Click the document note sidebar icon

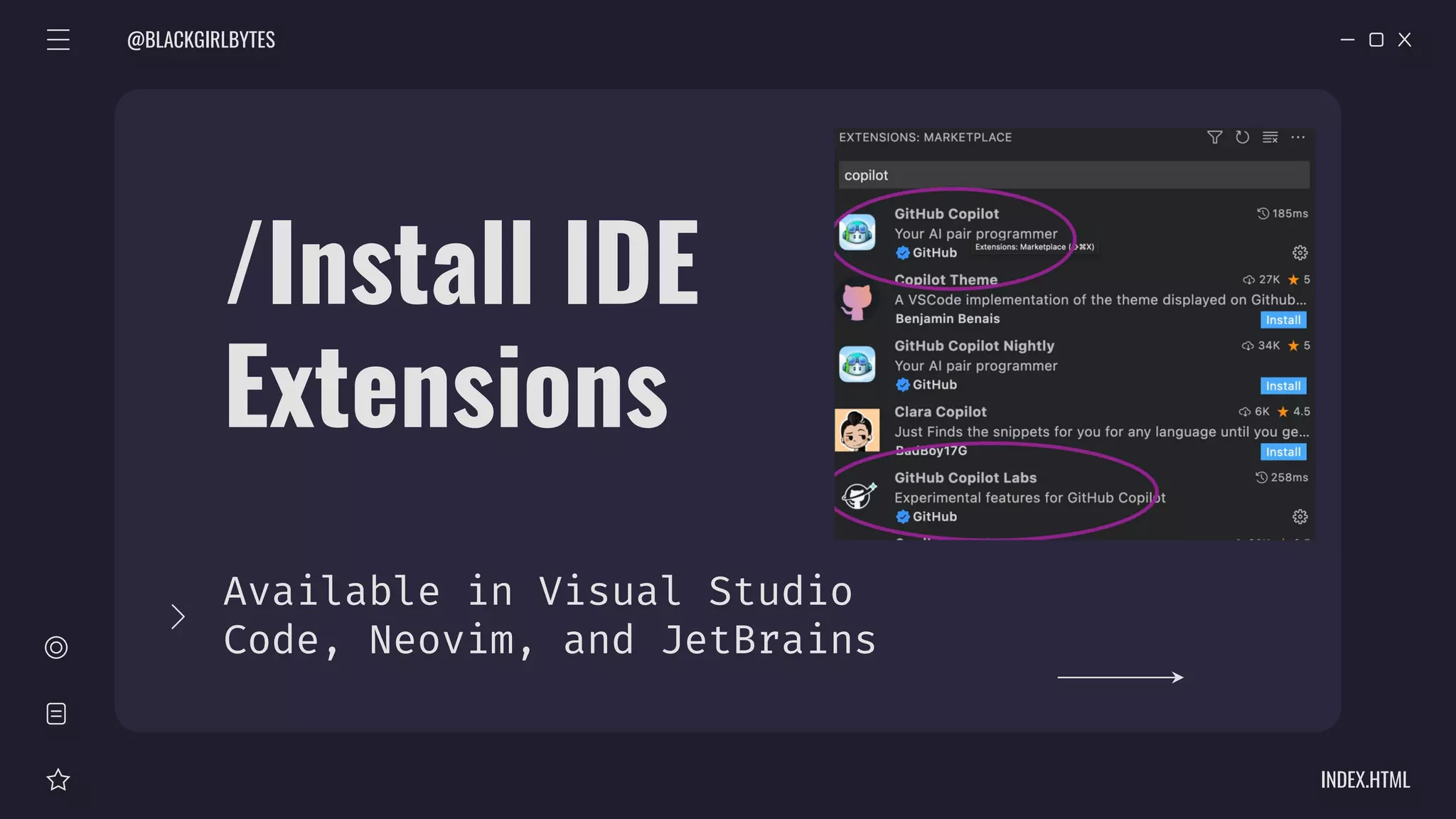(x=56, y=714)
